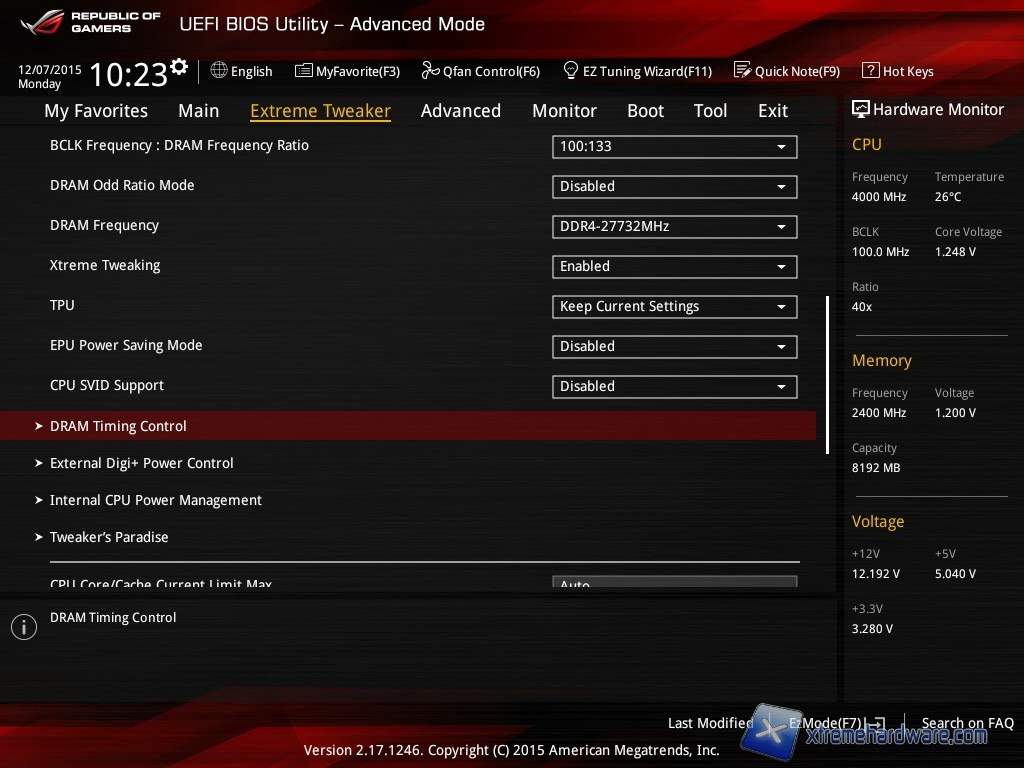Open Quick Note(F9) notepad icon
Image resolution: width=1024 pixels, height=768 pixels.
click(742, 71)
